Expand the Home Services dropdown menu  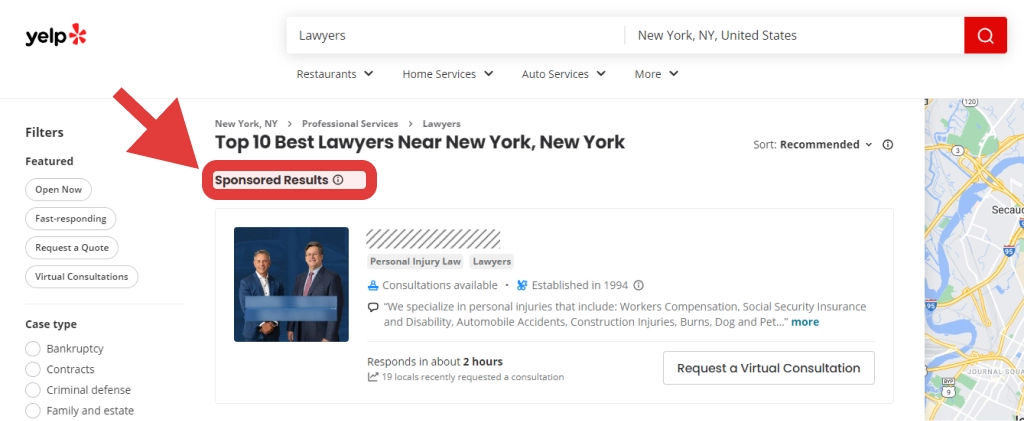coord(448,74)
